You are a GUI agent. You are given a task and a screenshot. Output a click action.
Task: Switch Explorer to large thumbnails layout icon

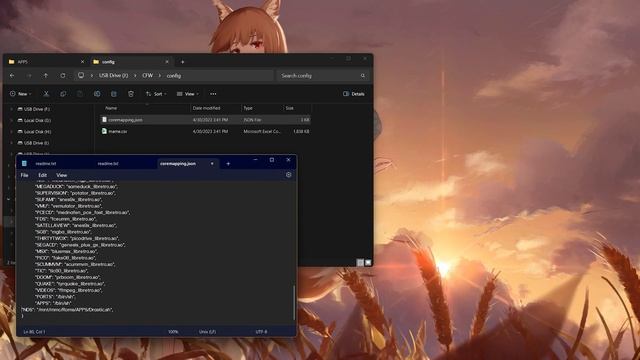[368, 262]
